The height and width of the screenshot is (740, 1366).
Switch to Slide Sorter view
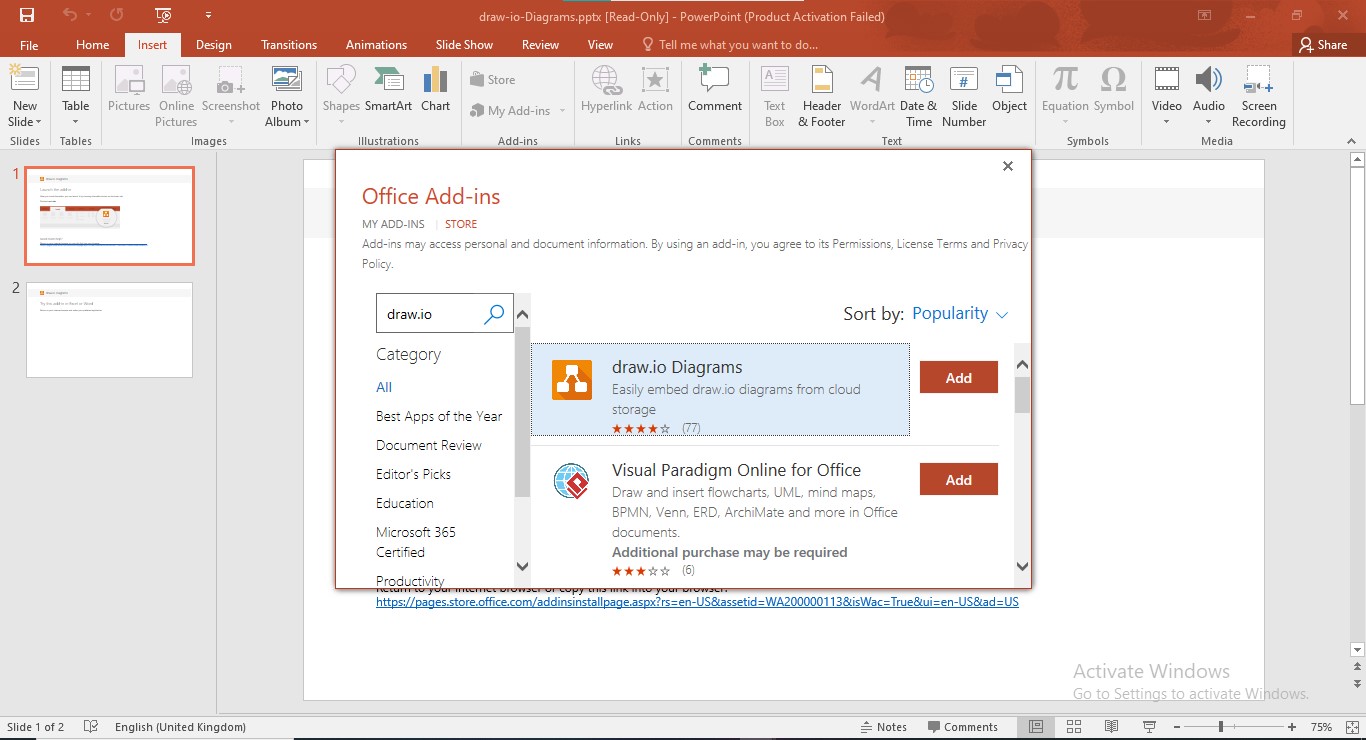(1074, 727)
